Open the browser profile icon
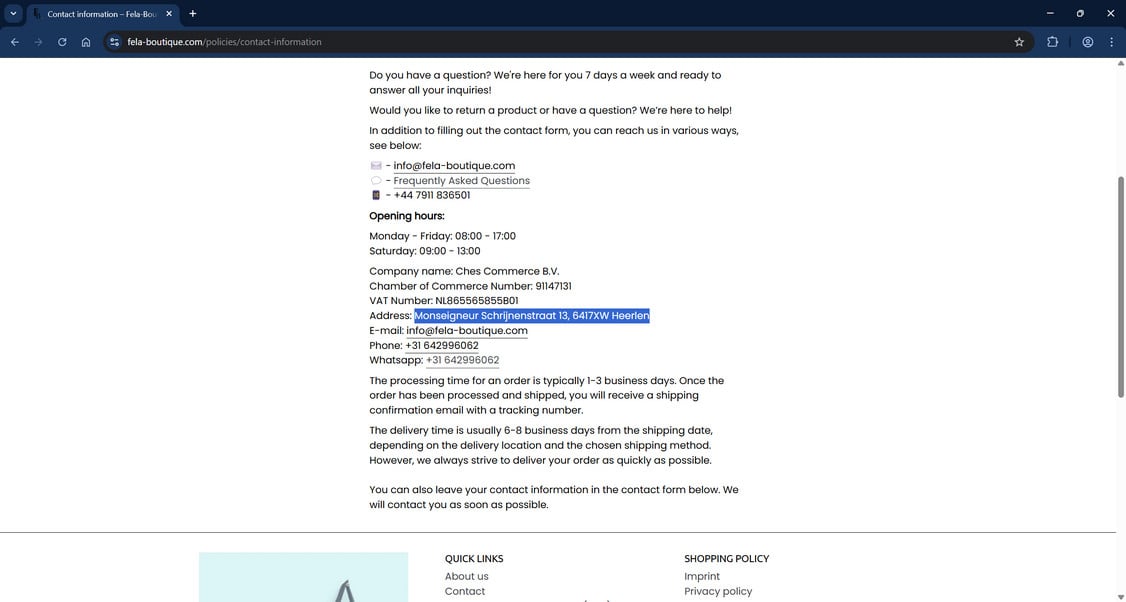The height and width of the screenshot is (602, 1126). point(1088,42)
